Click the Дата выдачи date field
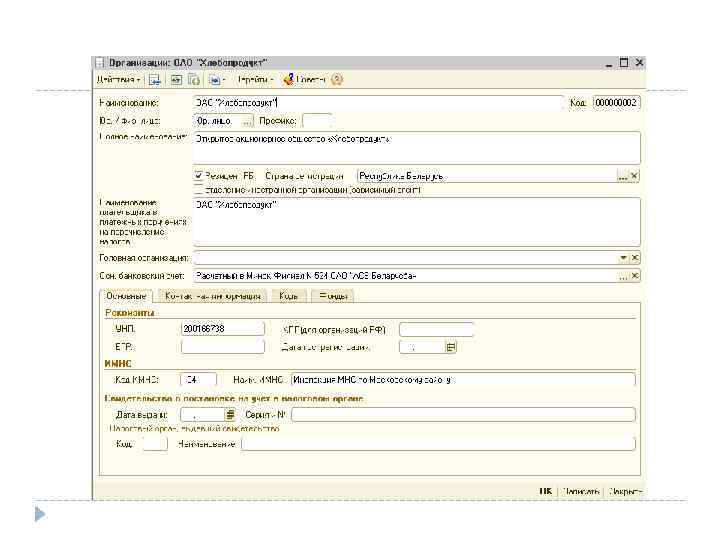This screenshot has width=720, height=540. 202,415
